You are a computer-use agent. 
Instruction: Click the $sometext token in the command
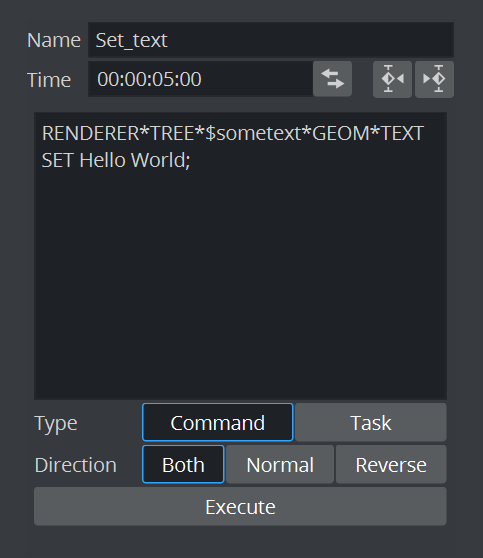[253, 133]
